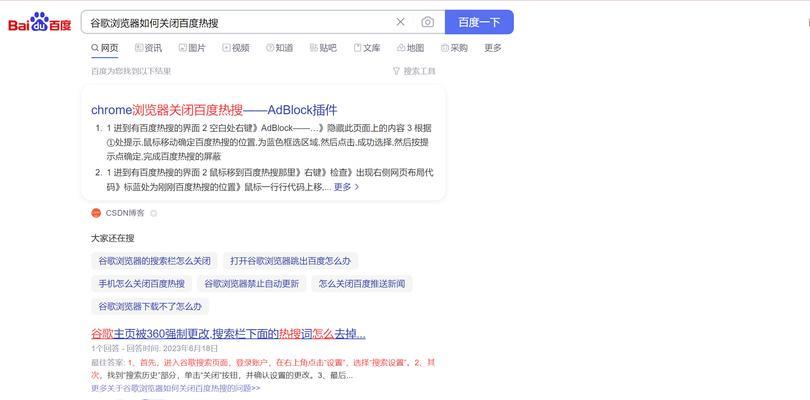Click the magnifier icon in 网页 tab
Viewport: 810px width, 400px height.
[x=95, y=48]
